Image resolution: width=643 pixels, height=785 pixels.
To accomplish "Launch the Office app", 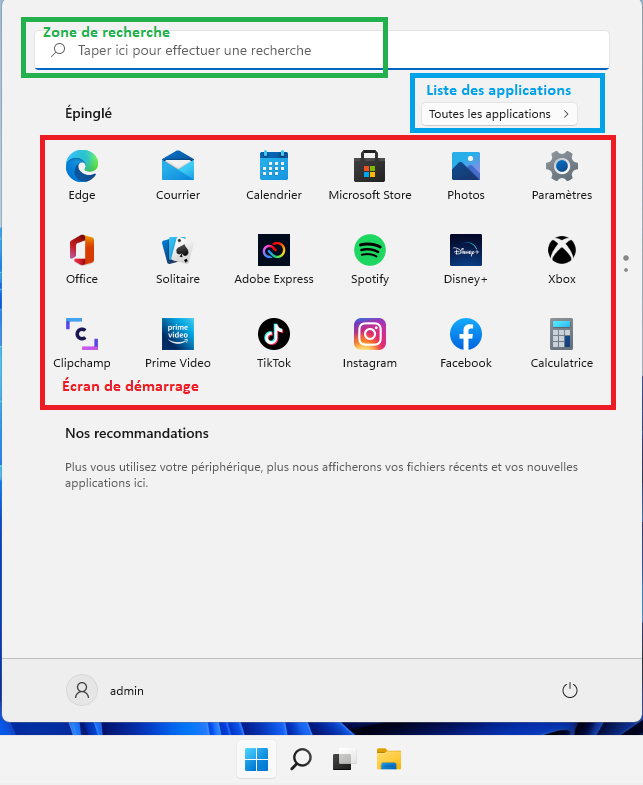I will coord(82,250).
